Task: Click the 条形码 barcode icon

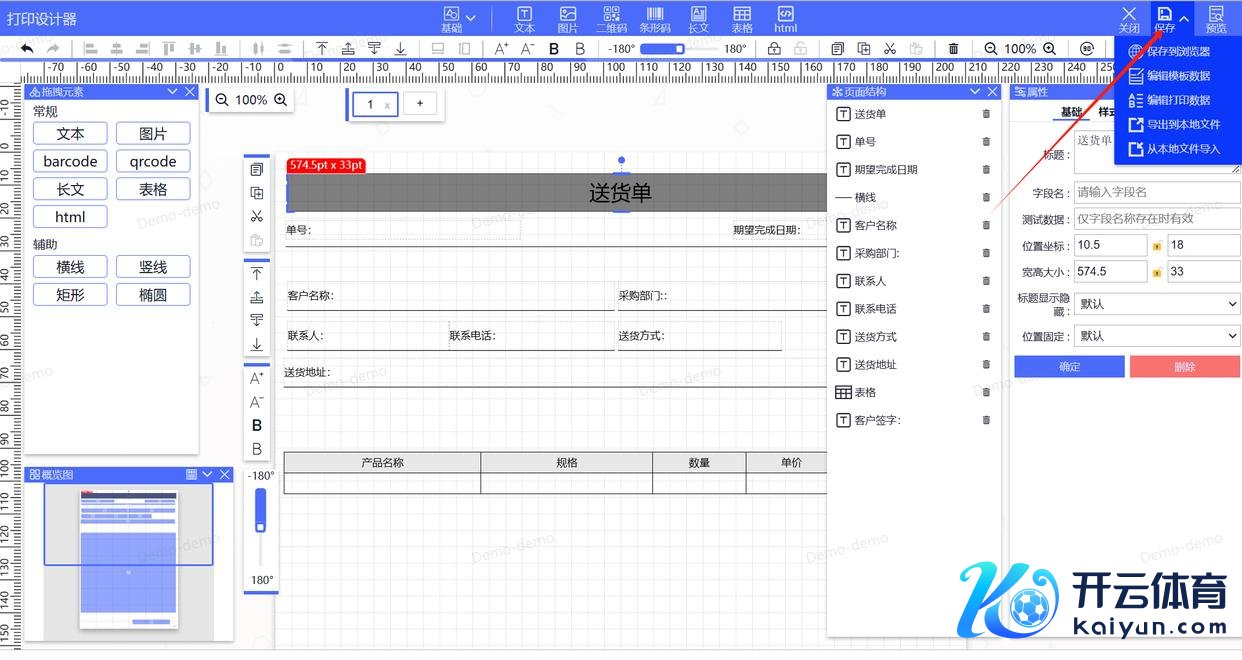Action: pos(655,19)
